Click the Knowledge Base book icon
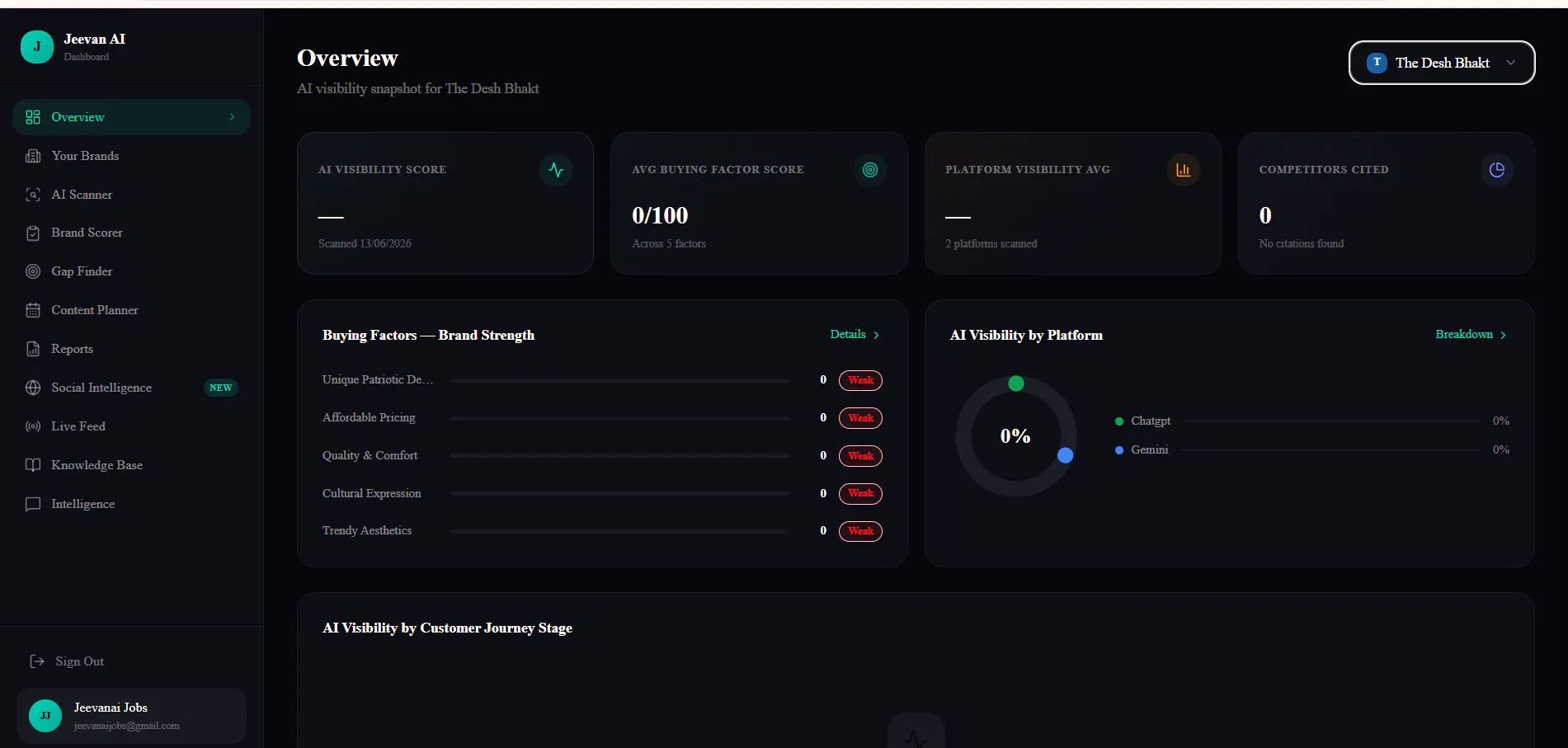 (x=33, y=465)
